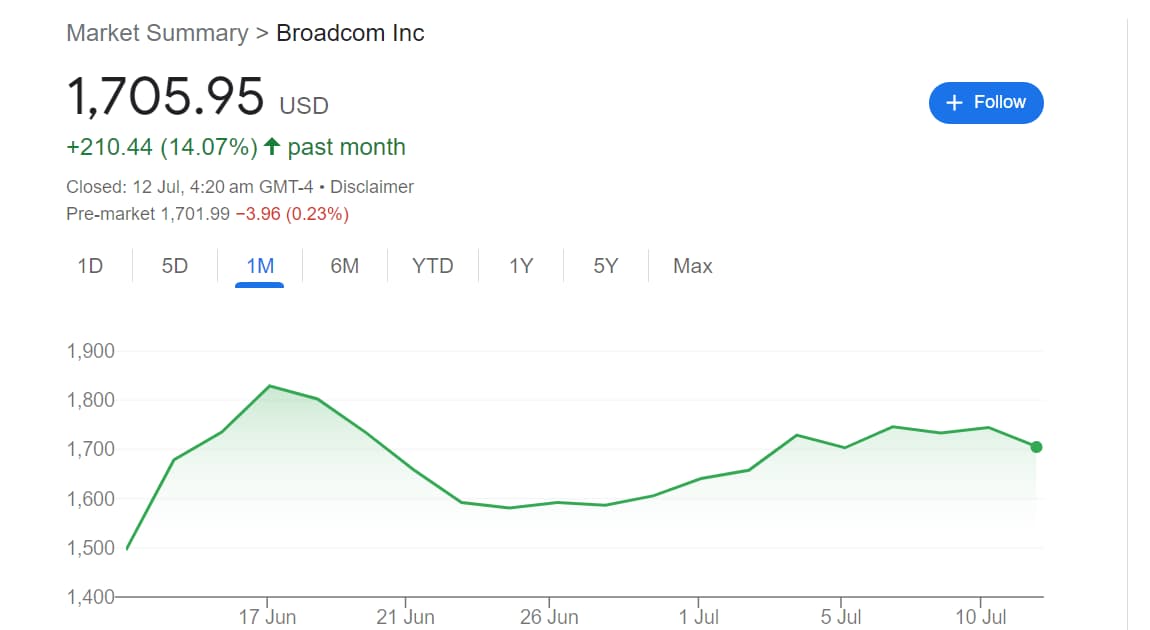This screenshot has width=1150, height=630.
Task: Select the 1D time range tab
Action: coord(91,266)
